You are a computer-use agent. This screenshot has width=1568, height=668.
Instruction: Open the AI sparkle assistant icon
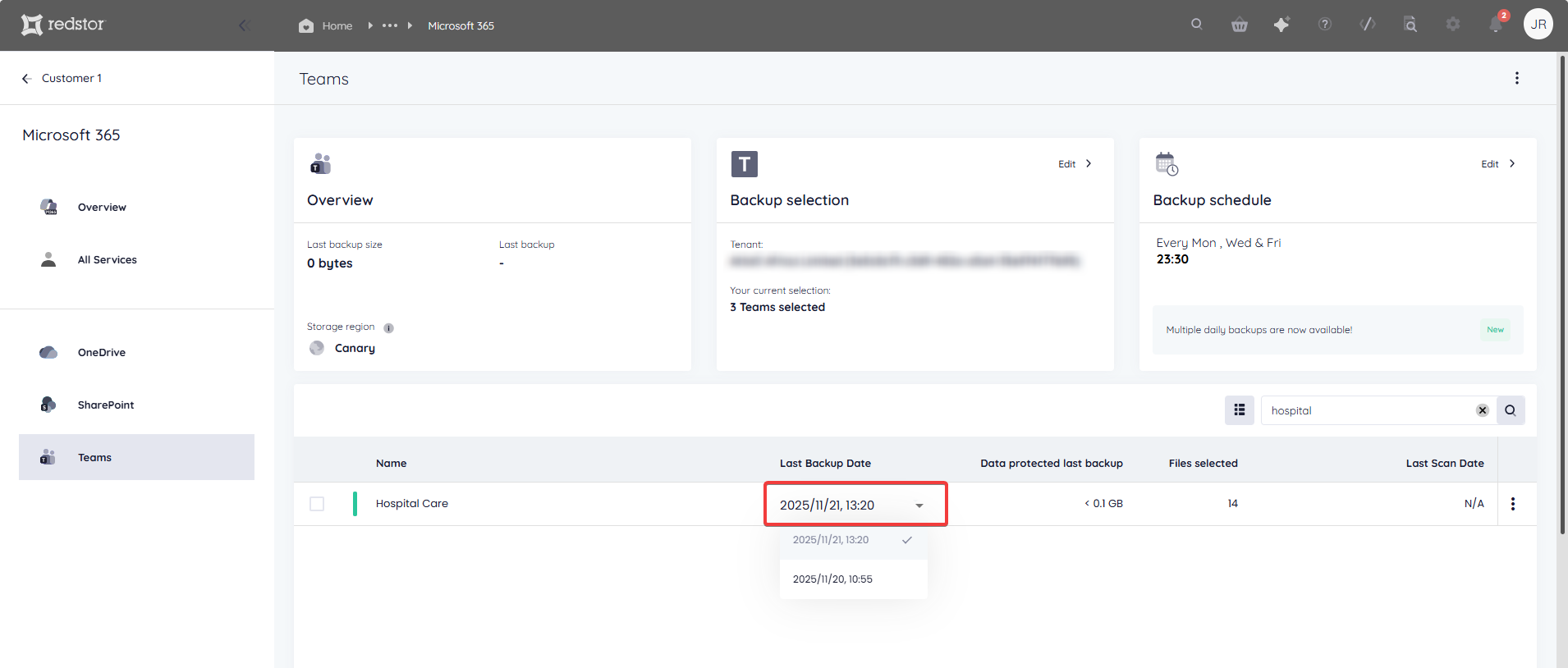point(1281,25)
